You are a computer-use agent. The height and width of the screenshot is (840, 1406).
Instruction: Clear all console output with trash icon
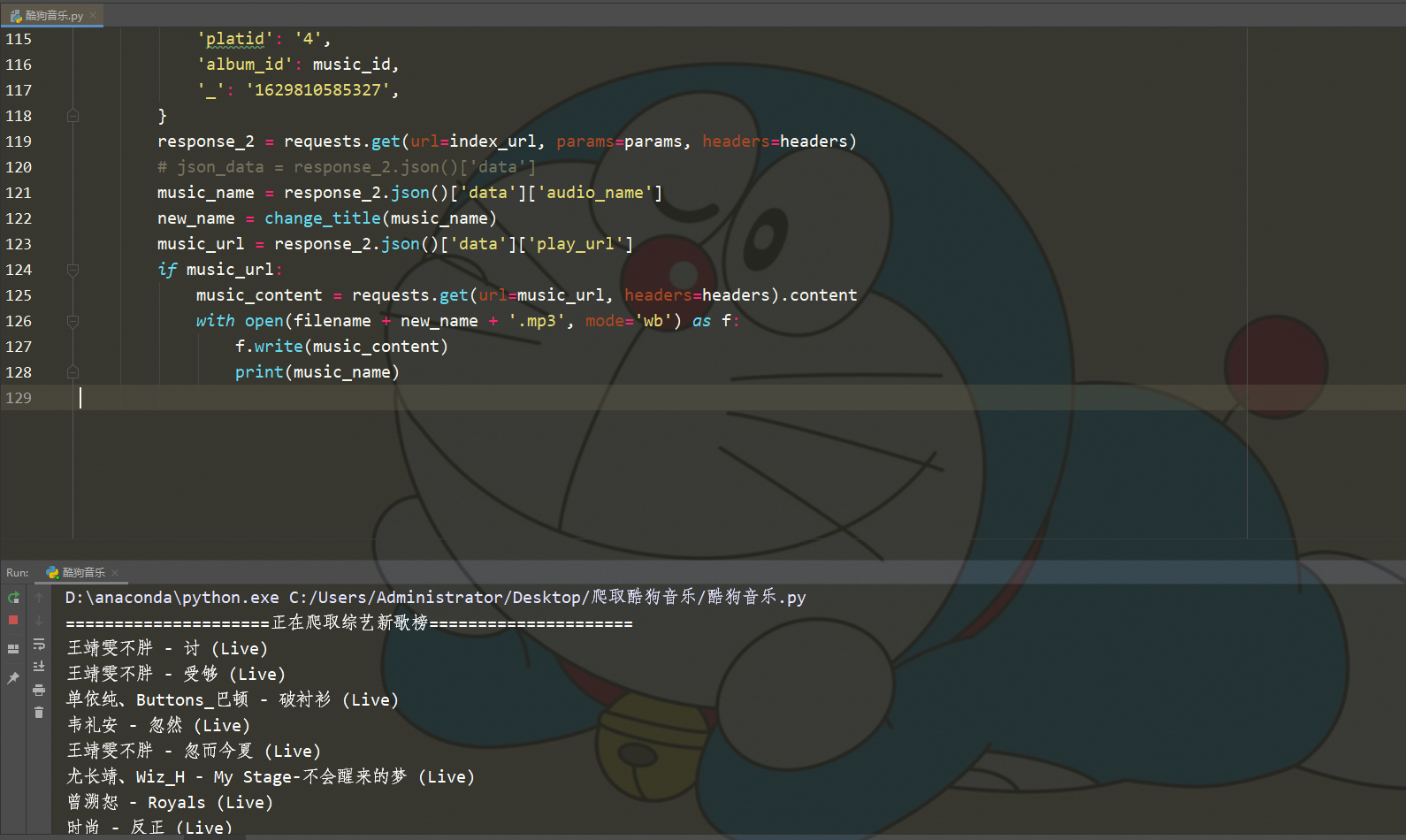39,712
